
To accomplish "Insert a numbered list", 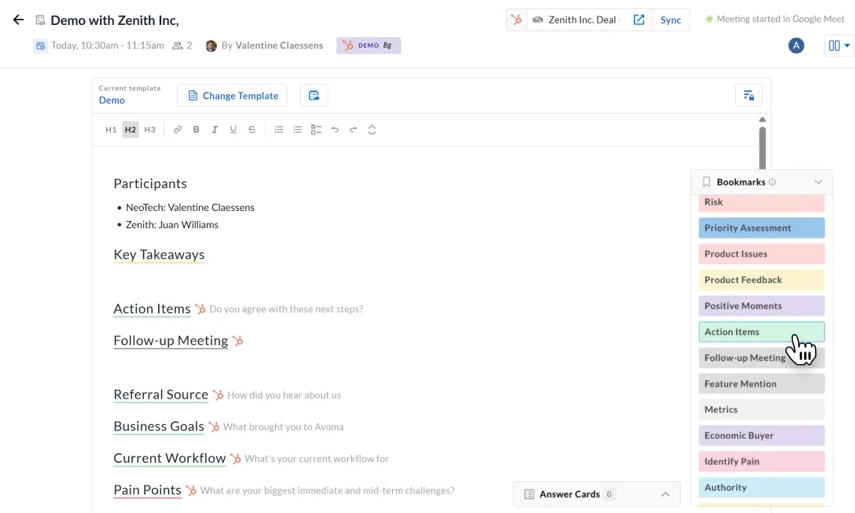I will [x=279, y=129].
